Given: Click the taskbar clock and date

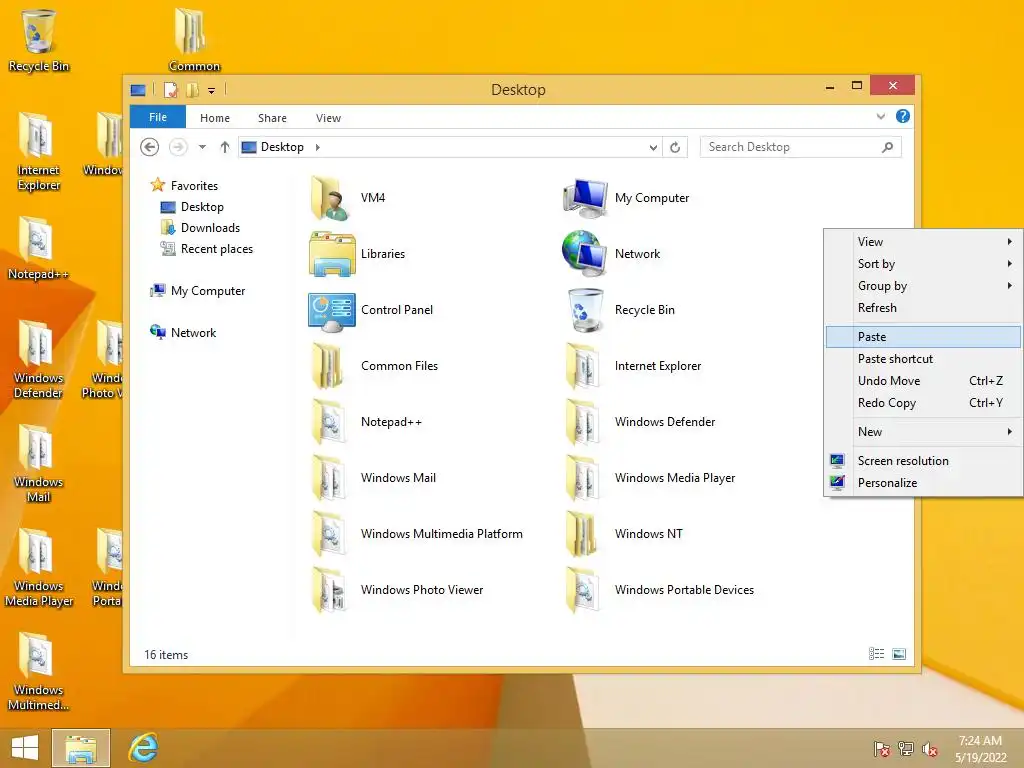Looking at the screenshot, I should tap(981, 748).
